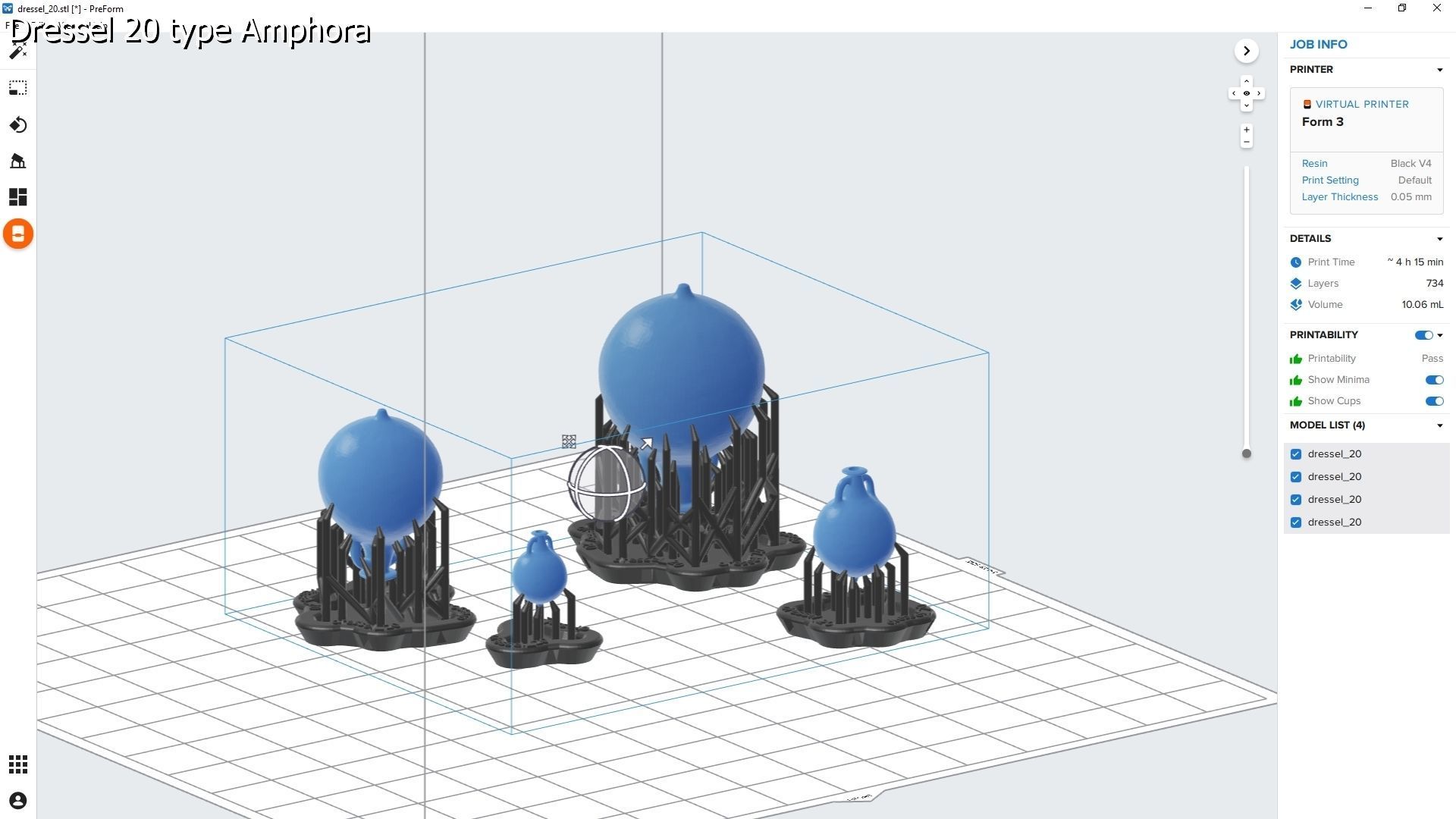This screenshot has height=819, width=1456.
Task: Click the JOB INFO panel heading
Action: tap(1318, 44)
